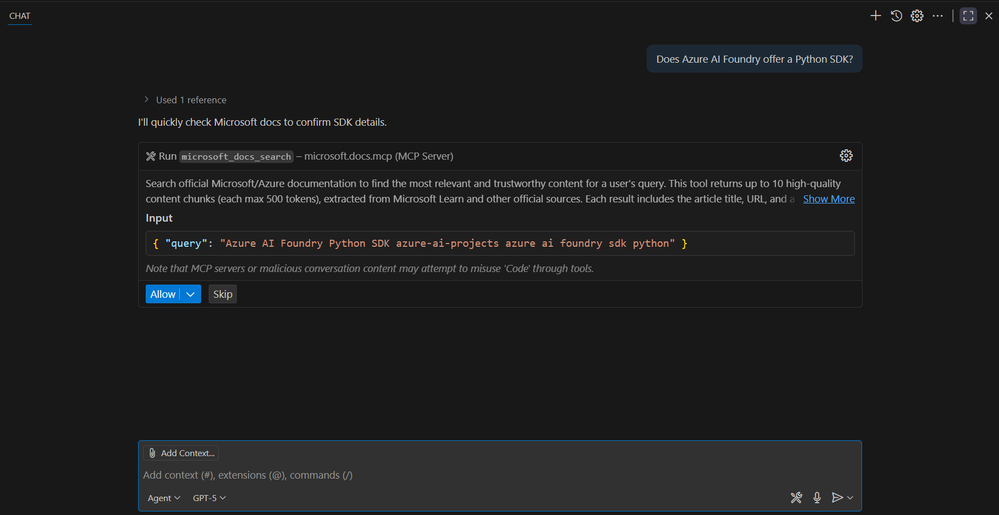This screenshot has width=999, height=515.
Task: Select the CHAT tab
Action: click(20, 16)
